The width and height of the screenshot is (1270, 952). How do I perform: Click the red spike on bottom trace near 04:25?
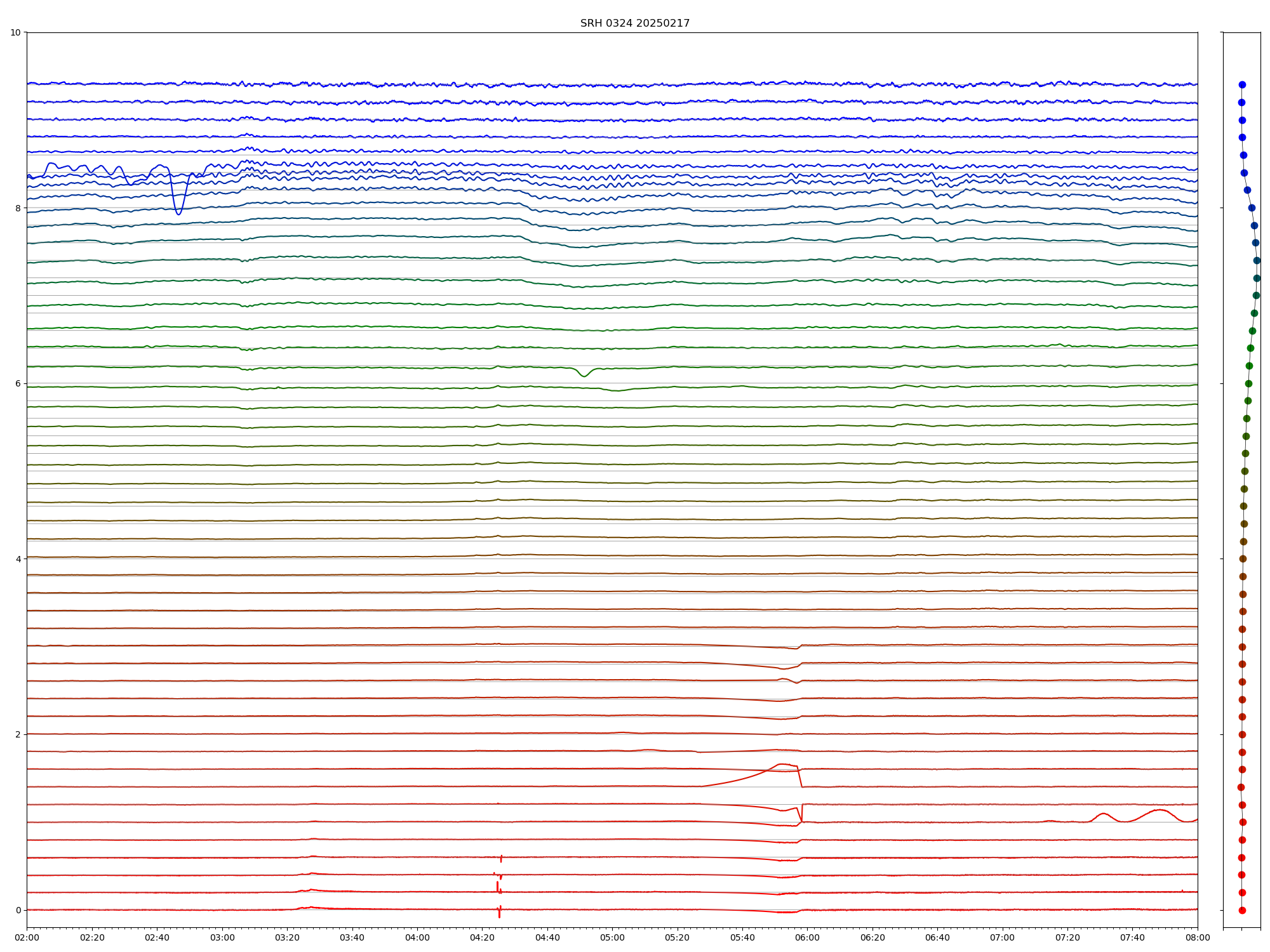click(x=499, y=913)
